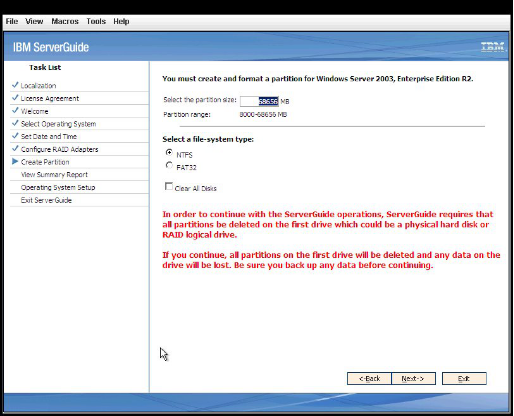Click the 'Select a file-system type' heading
514x416 pixels.
tap(208, 139)
